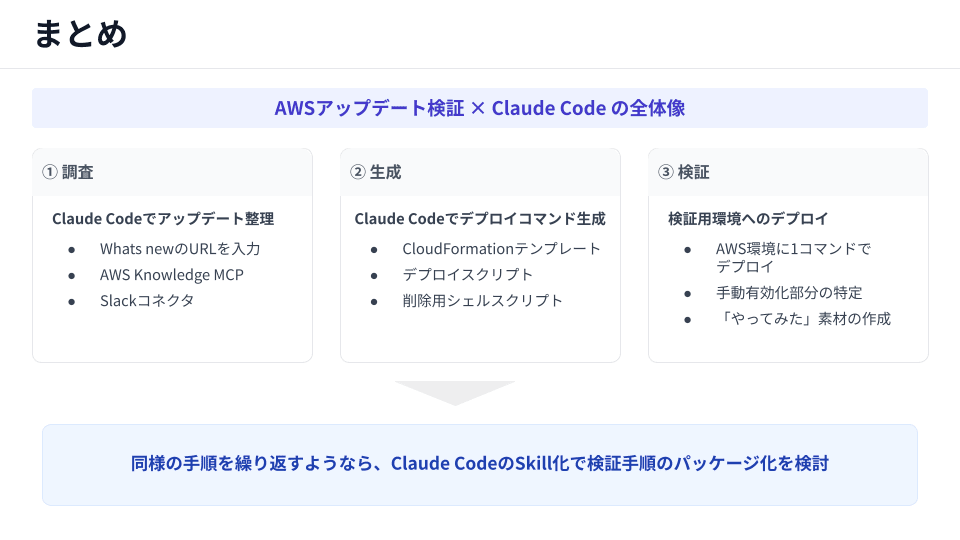Image resolution: width=960 pixels, height=540 pixels.
Task: Select the Claude Codeでデプロイコマンド生成 heading
Action: coord(480,219)
